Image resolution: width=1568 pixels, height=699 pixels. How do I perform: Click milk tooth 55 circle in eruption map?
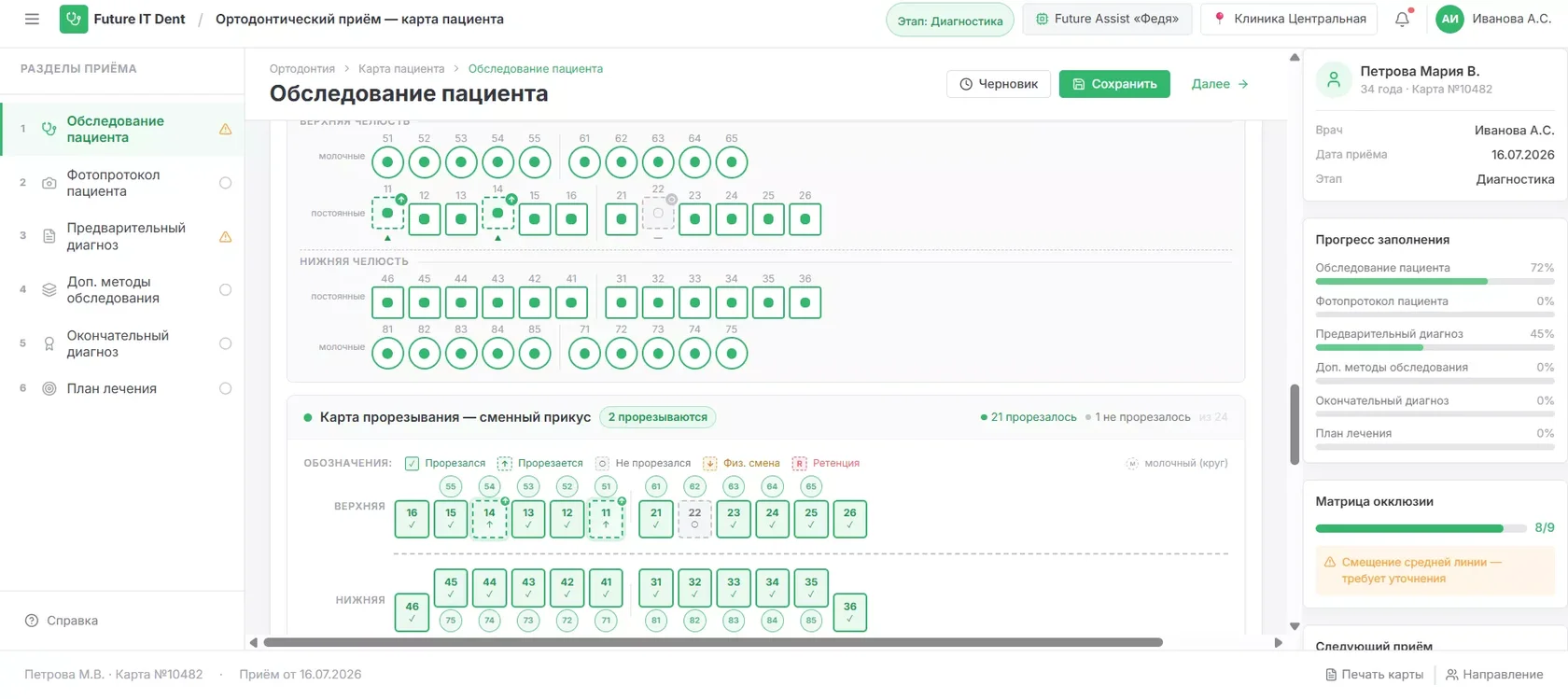(451, 486)
